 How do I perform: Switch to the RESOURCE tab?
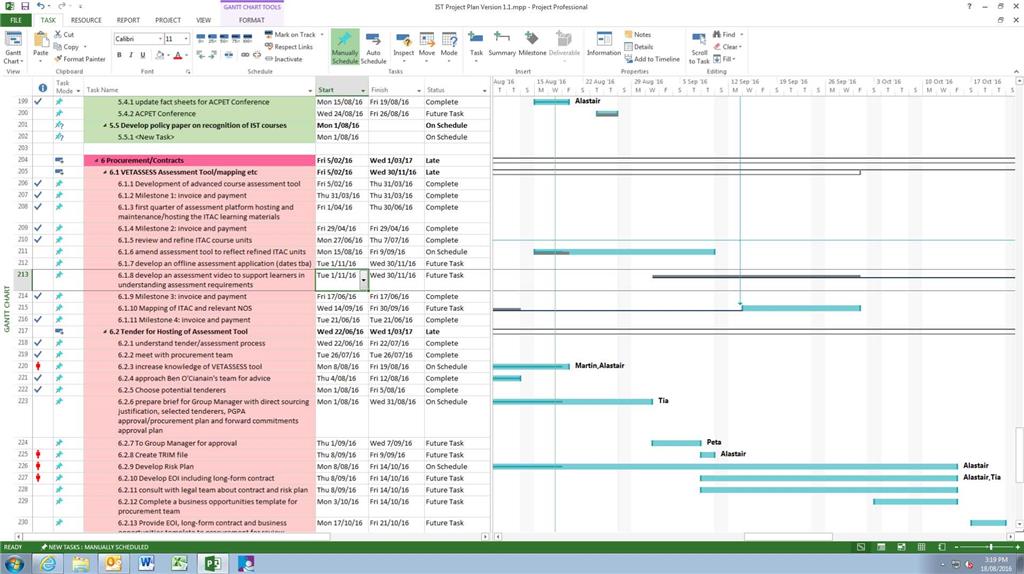(x=86, y=20)
